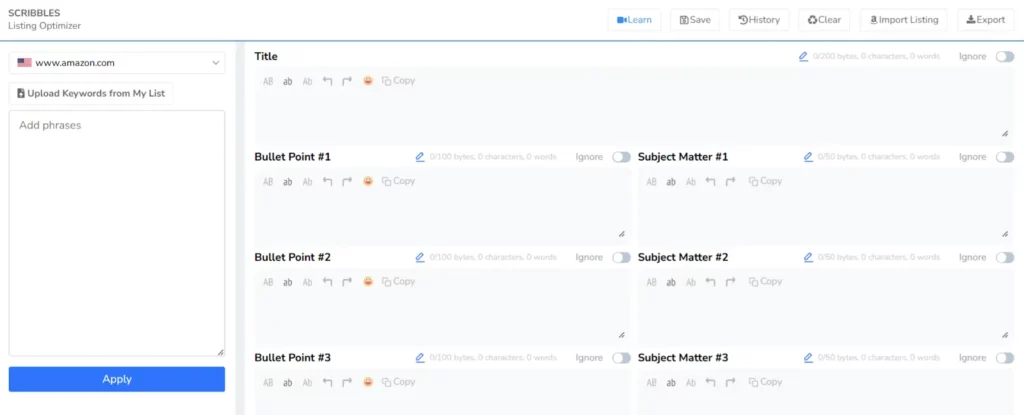The image size is (1024, 415).
Task: Click undo arrow in Bullet Point #1 toolbar
Action: [x=327, y=182]
